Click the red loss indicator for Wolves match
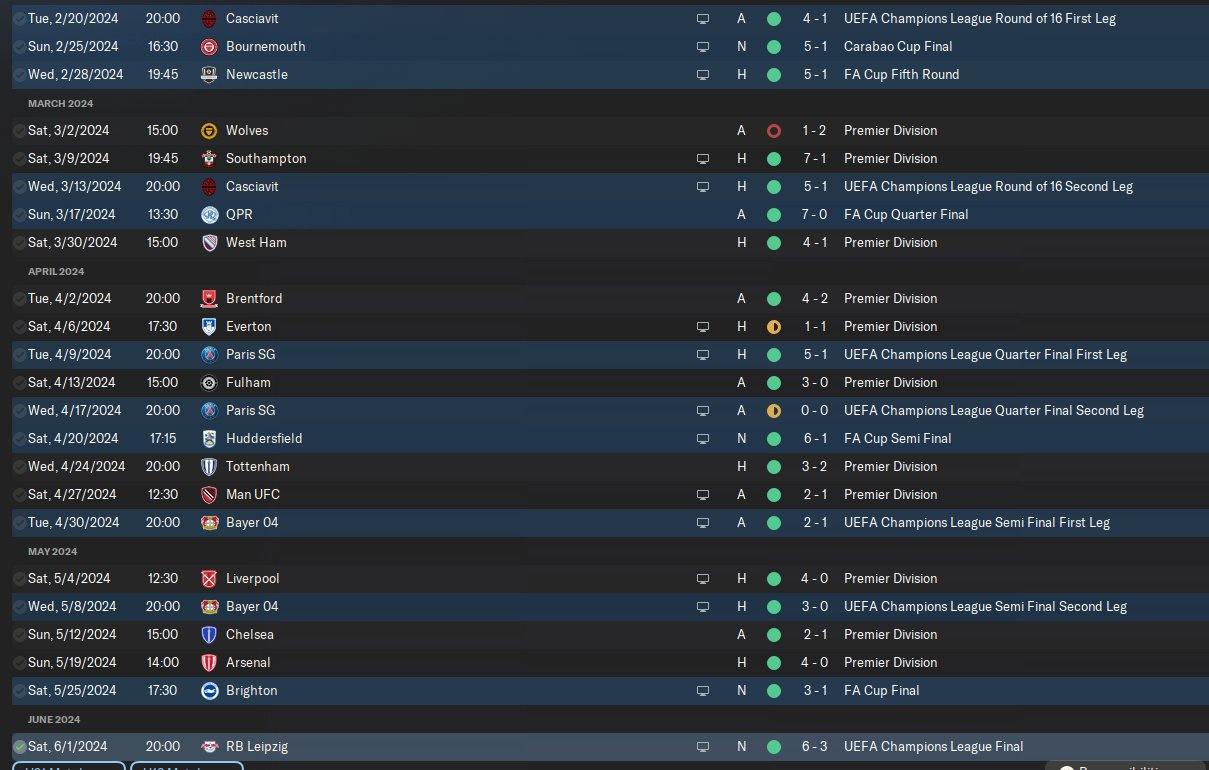This screenshot has height=770, width=1209. (773, 130)
